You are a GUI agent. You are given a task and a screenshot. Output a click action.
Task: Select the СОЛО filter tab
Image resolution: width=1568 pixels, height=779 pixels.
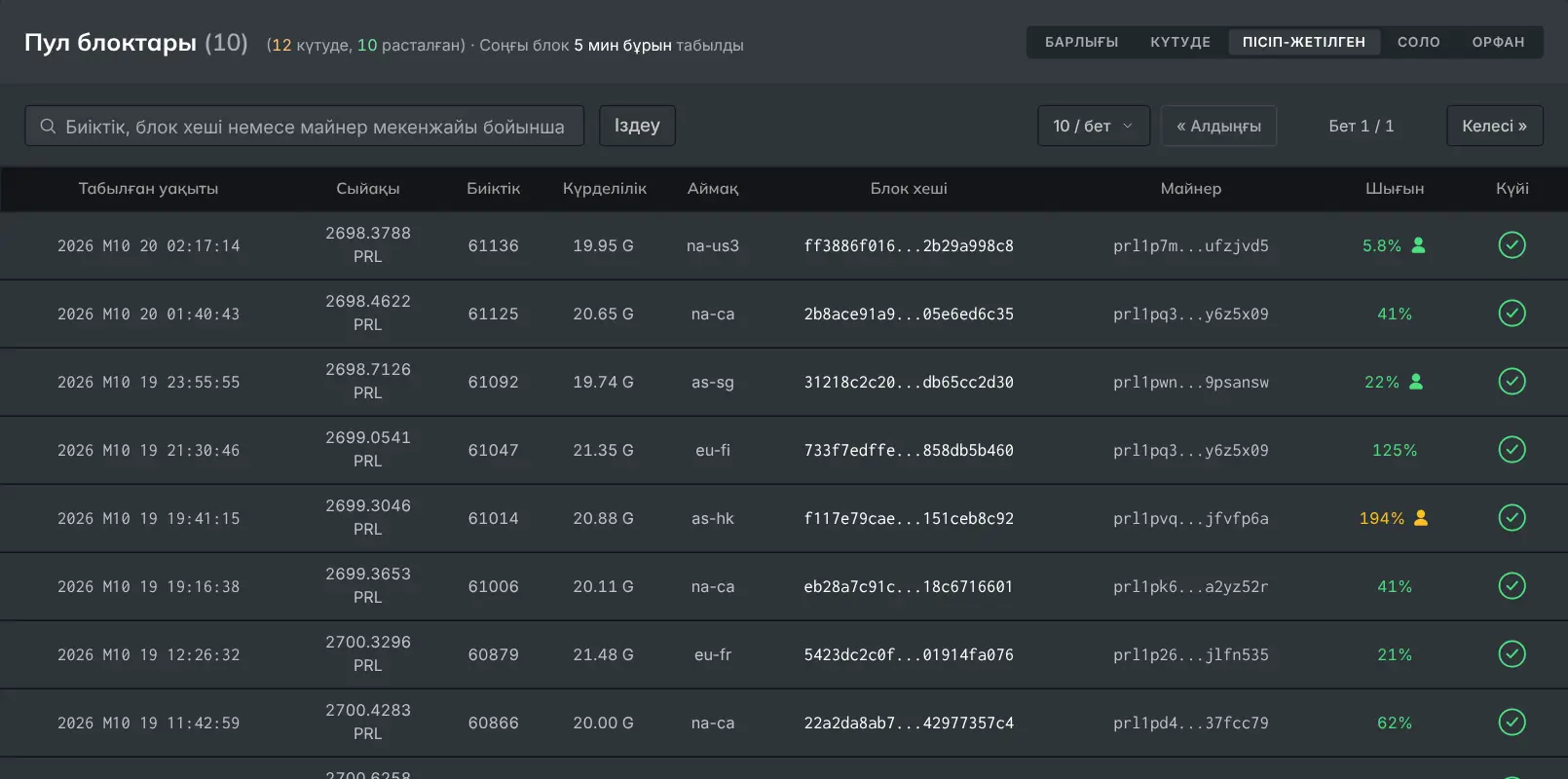tap(1418, 42)
